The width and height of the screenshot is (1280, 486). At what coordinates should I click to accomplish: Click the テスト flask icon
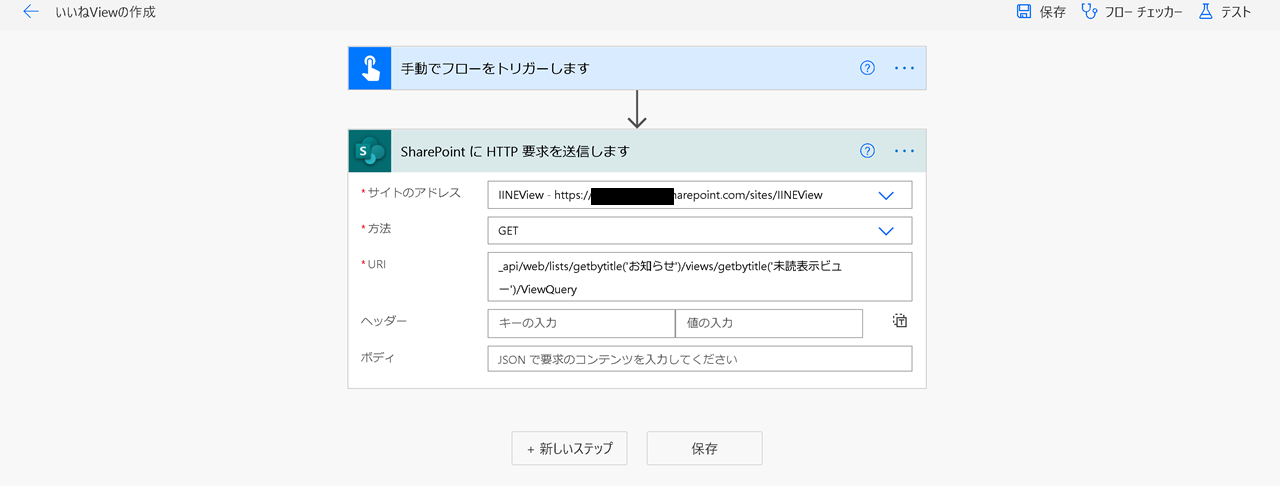(1205, 12)
